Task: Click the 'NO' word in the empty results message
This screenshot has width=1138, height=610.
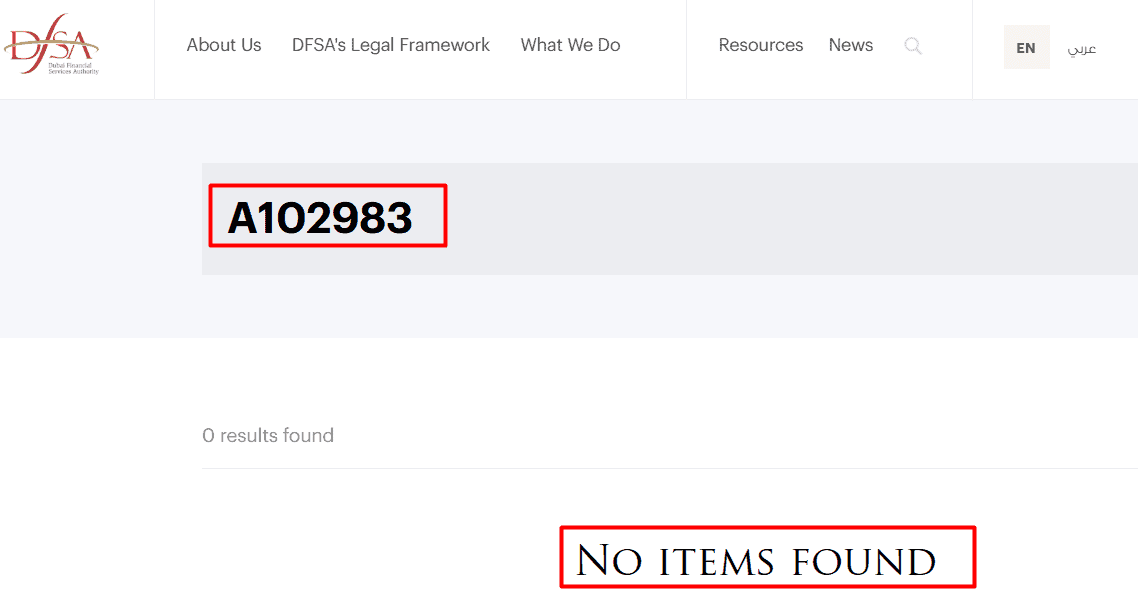Action: [609, 561]
